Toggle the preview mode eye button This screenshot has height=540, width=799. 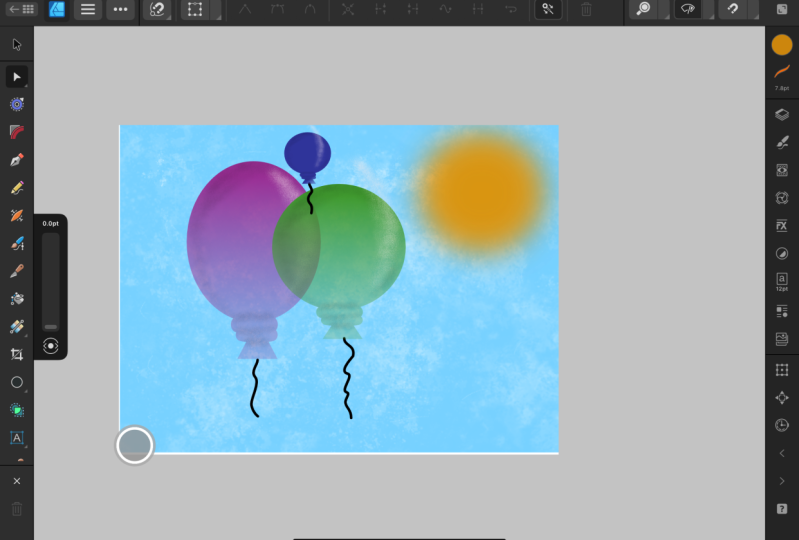[688, 9]
